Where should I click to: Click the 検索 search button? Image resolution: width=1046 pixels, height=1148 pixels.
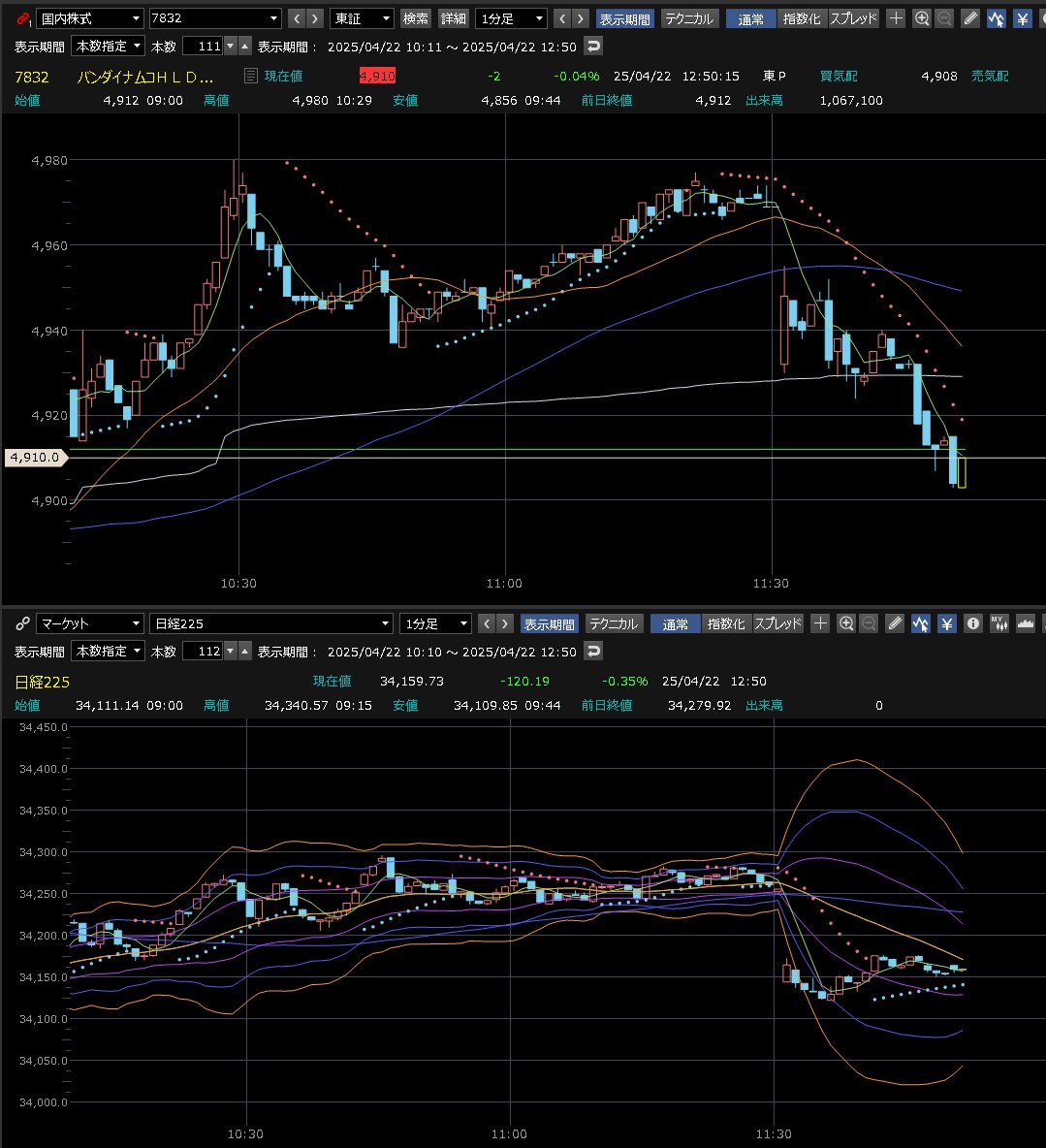tap(416, 19)
